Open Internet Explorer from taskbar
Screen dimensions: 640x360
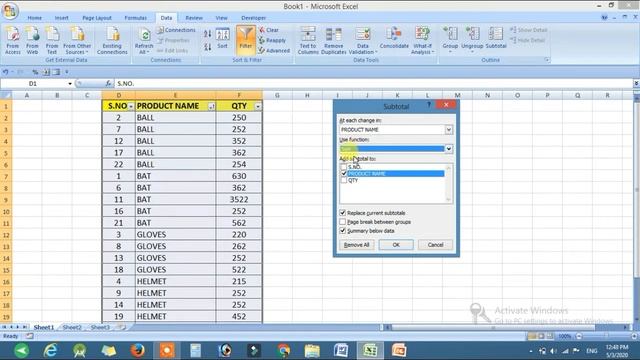[50, 350]
